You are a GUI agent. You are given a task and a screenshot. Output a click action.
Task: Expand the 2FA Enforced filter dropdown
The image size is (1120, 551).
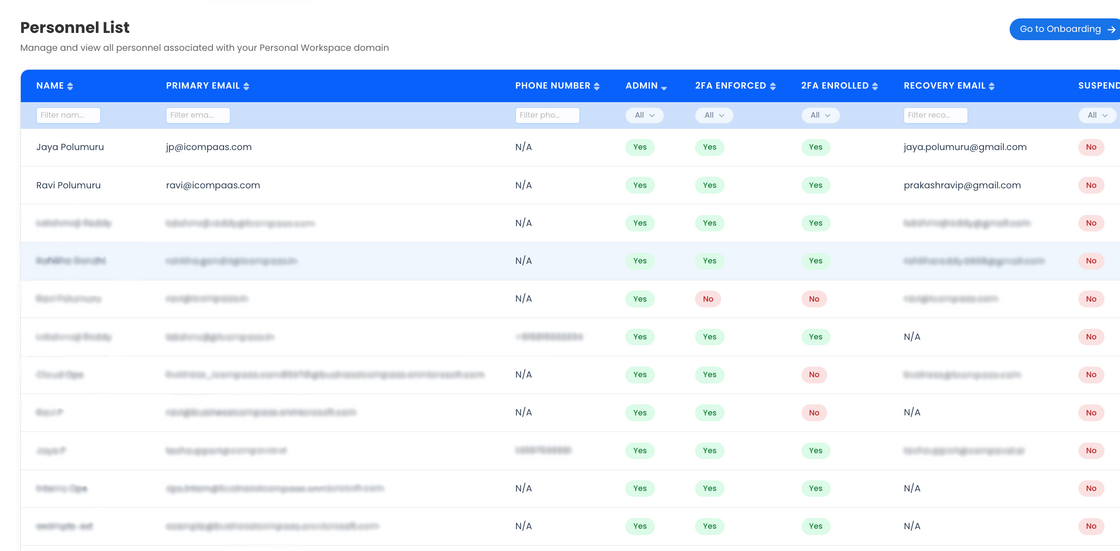coord(714,116)
